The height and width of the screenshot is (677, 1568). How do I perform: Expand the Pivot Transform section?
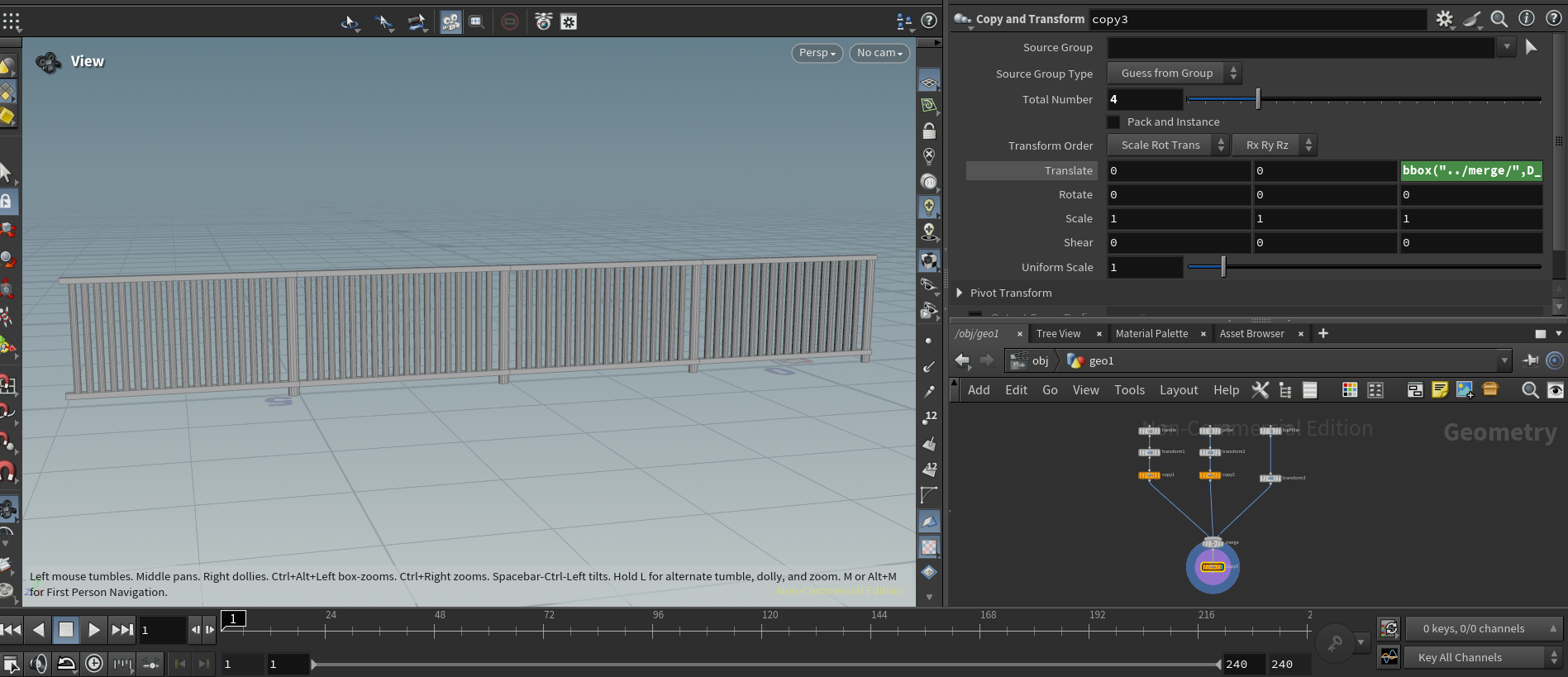(x=960, y=293)
